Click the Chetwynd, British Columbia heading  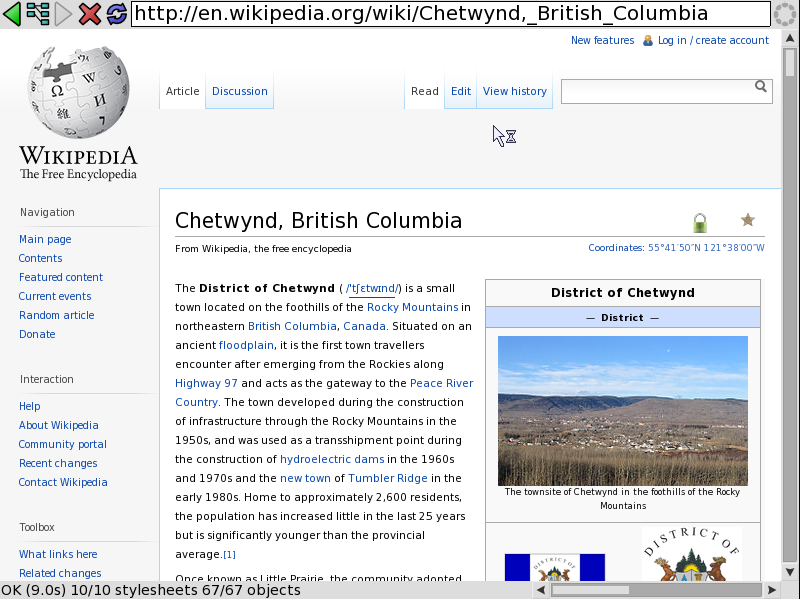coord(318,221)
